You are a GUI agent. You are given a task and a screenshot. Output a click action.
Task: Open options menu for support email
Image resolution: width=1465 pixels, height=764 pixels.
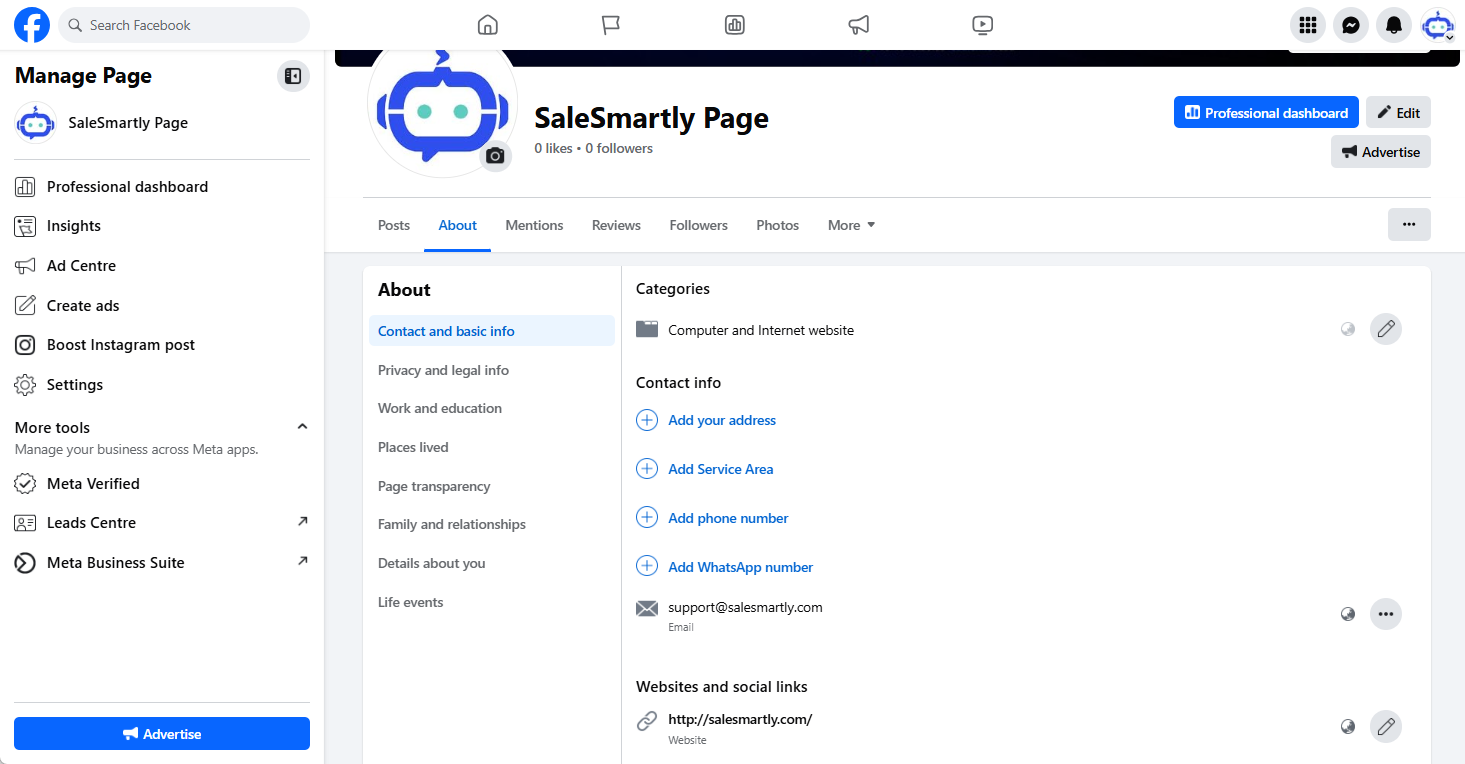1385,614
